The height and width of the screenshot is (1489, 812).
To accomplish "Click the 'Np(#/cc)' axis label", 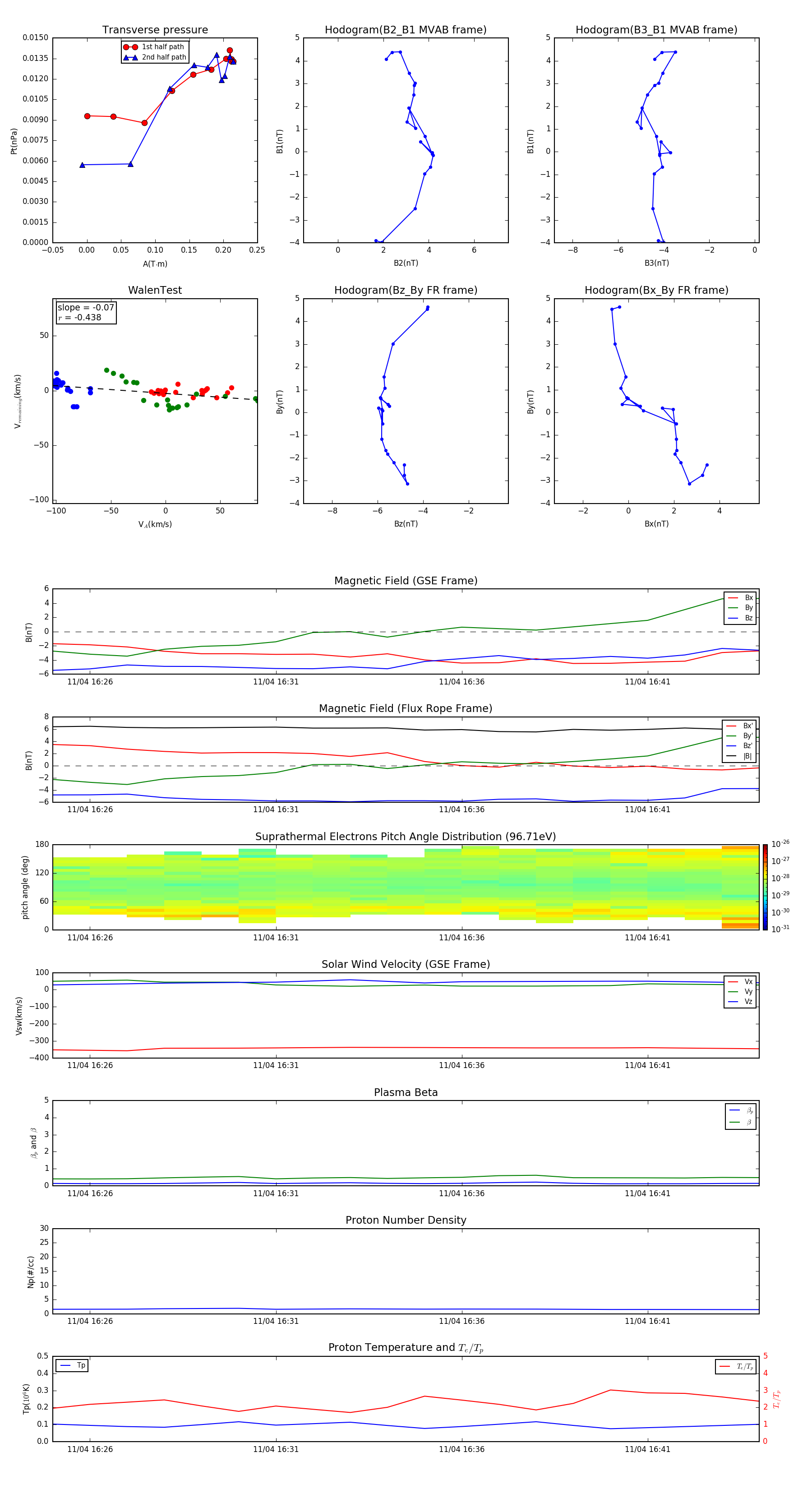I will tap(31, 1272).
